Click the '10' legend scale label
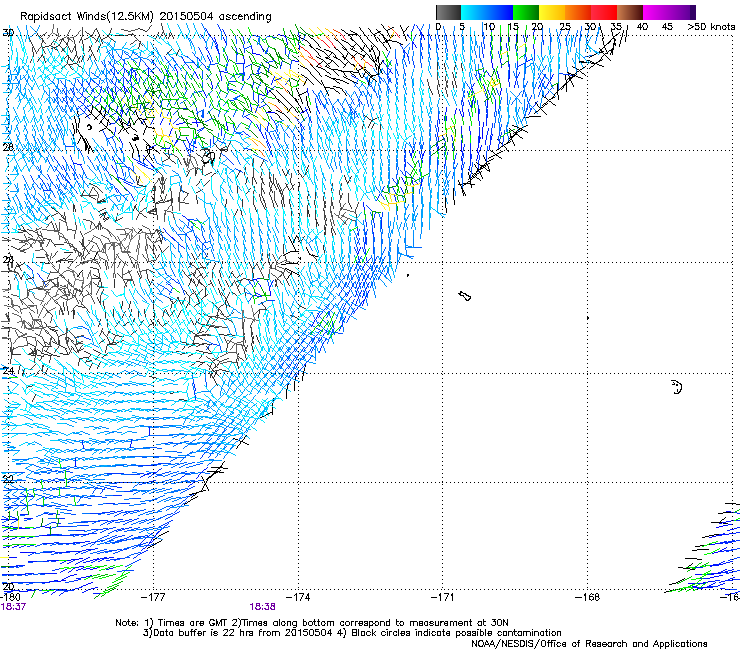This screenshot has height=650, width=740. point(489,26)
